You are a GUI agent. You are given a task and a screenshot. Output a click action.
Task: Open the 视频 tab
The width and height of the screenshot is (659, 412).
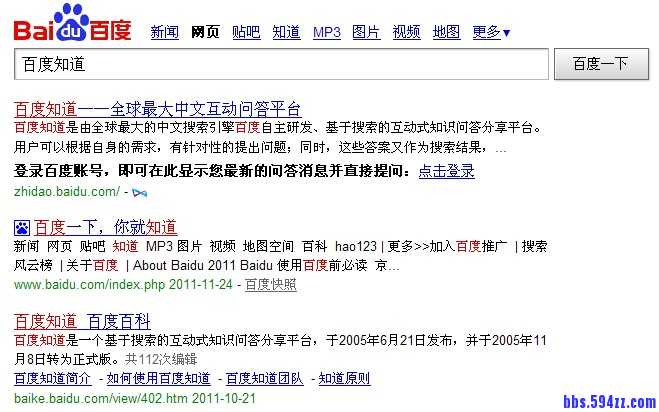click(x=406, y=32)
